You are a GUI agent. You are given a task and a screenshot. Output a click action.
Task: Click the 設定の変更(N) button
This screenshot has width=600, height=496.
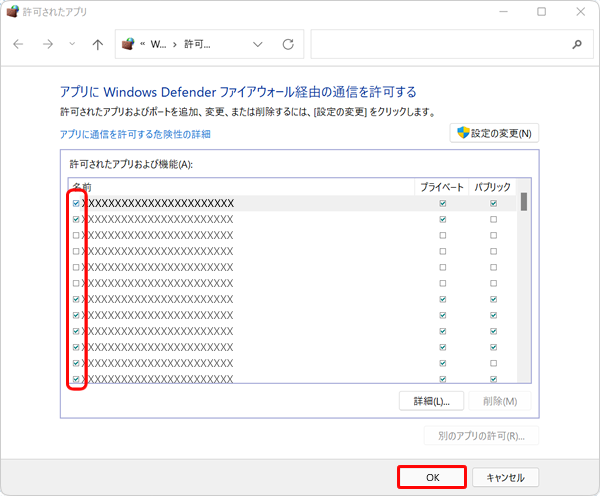tap(495, 133)
